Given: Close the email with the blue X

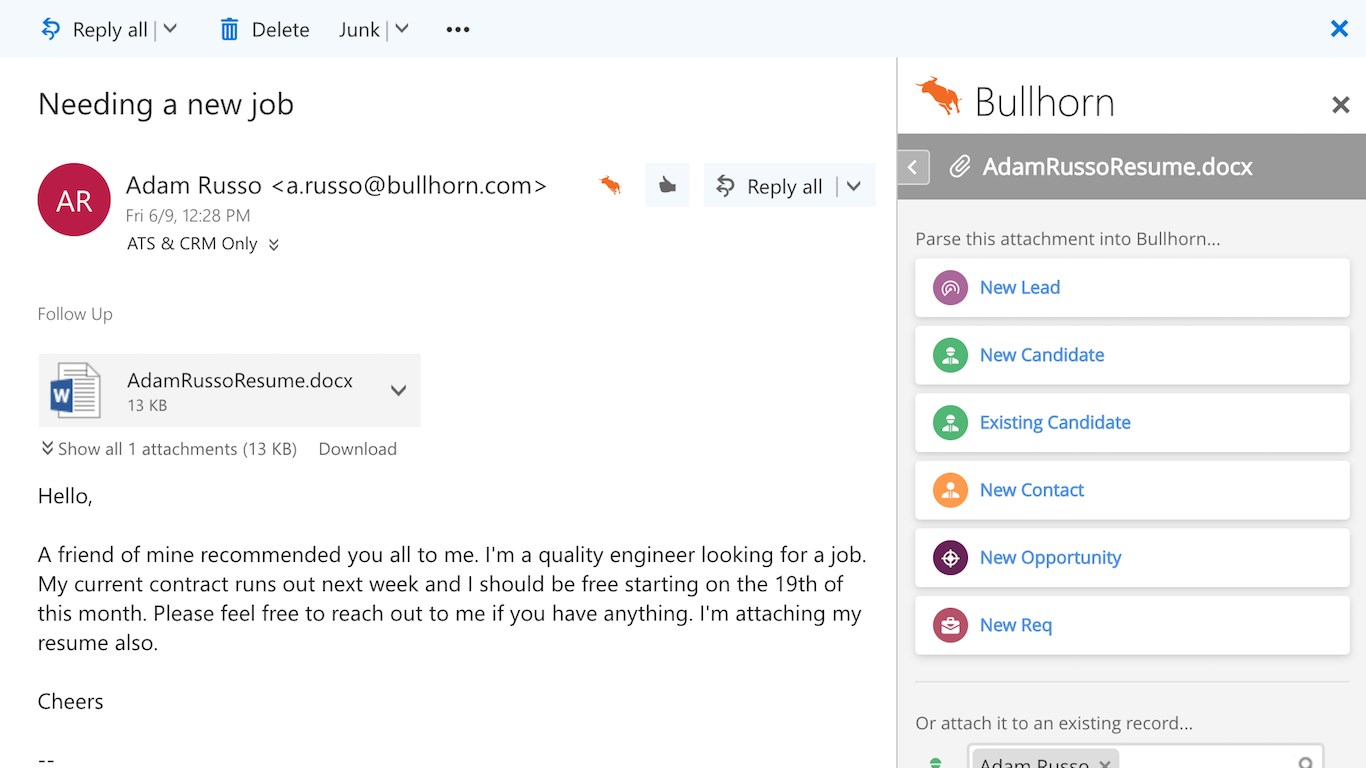Looking at the screenshot, I should 1340,29.
